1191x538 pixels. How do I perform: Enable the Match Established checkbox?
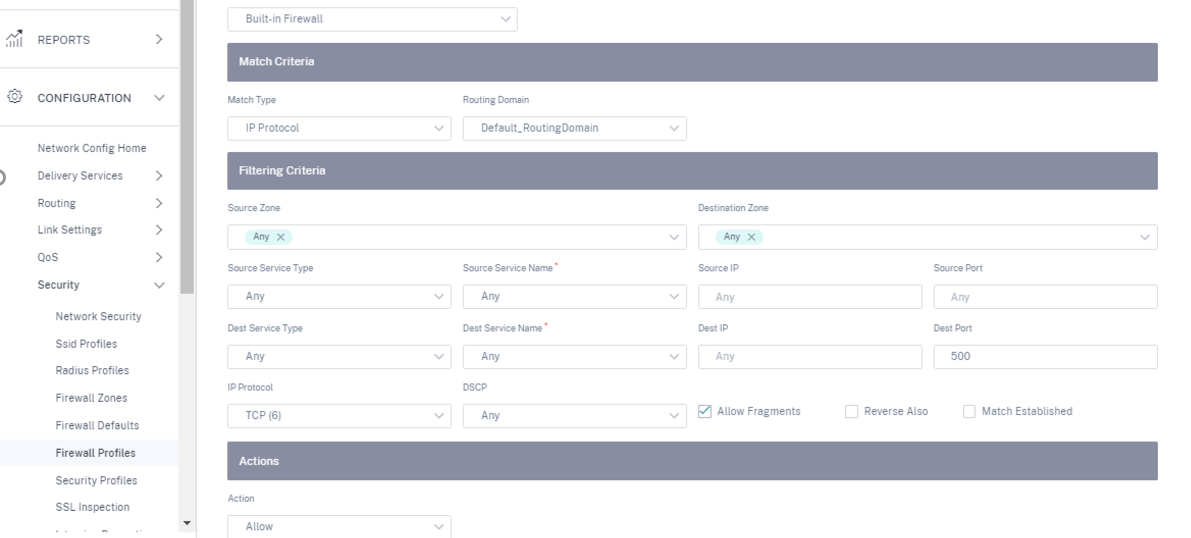click(x=969, y=411)
